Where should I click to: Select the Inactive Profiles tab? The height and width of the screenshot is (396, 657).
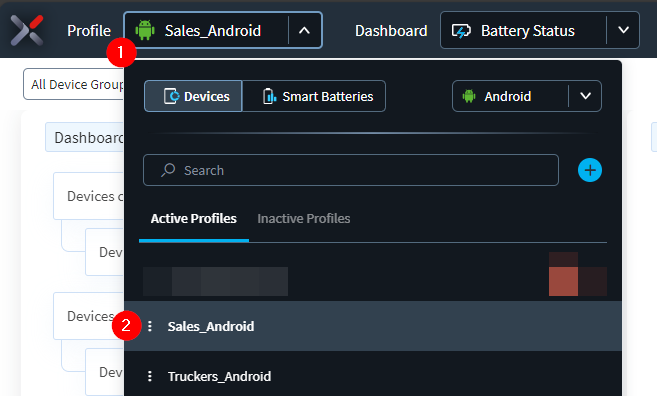304,219
